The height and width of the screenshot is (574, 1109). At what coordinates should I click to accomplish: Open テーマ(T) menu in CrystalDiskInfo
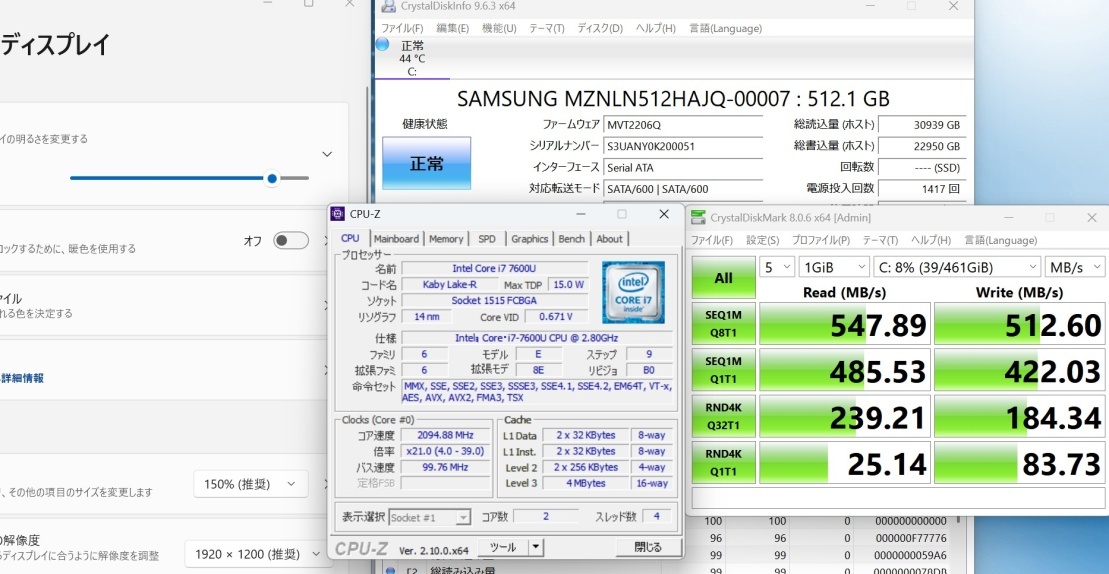(547, 28)
